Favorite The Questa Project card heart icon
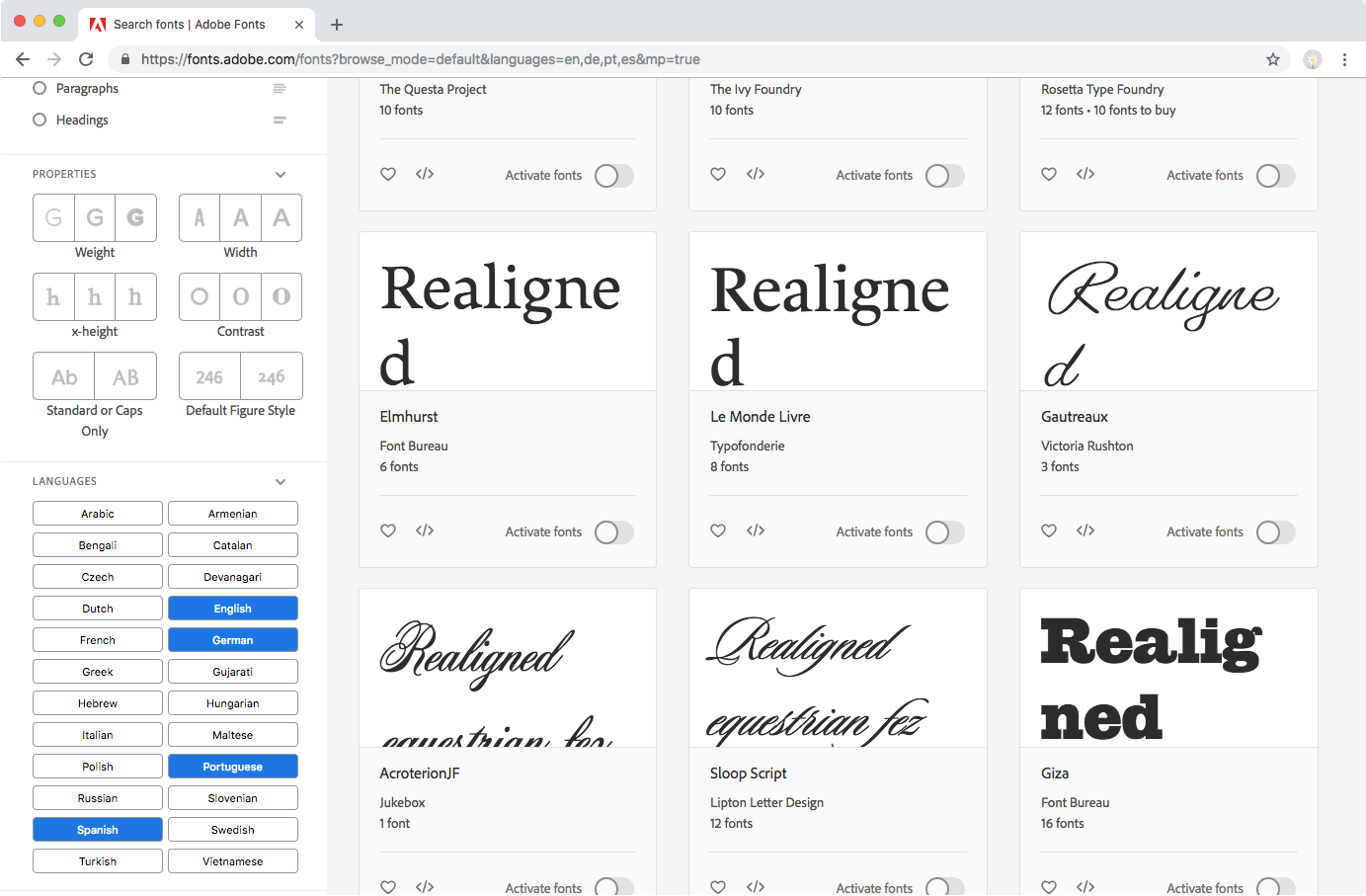This screenshot has width=1366, height=896. (388, 174)
